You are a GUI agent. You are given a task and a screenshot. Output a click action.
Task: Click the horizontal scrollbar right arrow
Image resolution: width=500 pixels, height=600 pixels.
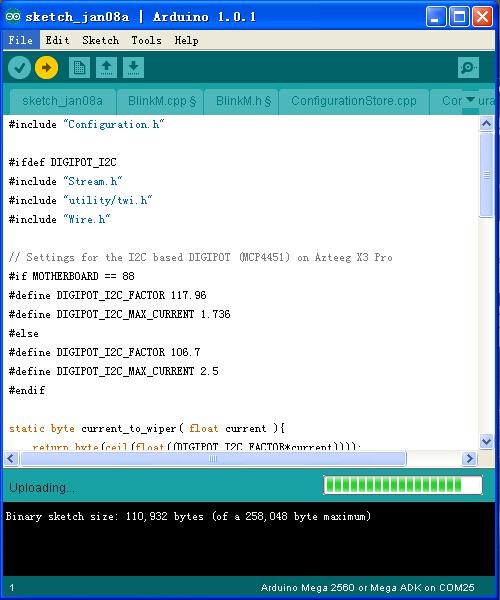tap(469, 458)
